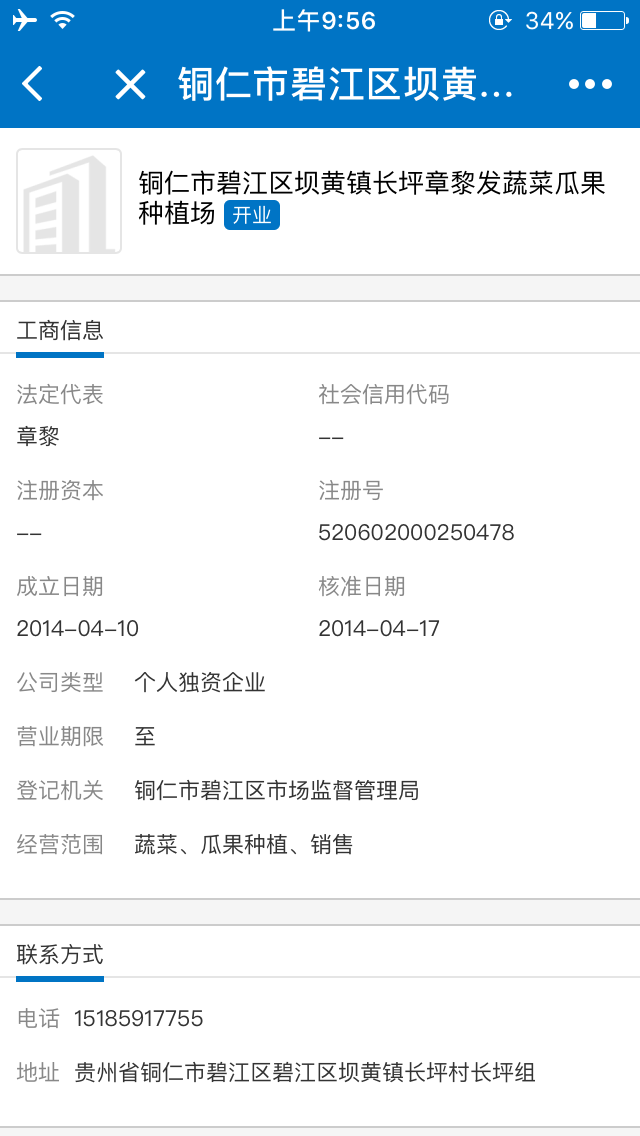Tap the company building logo thumbnail

pyautogui.click(x=69, y=201)
